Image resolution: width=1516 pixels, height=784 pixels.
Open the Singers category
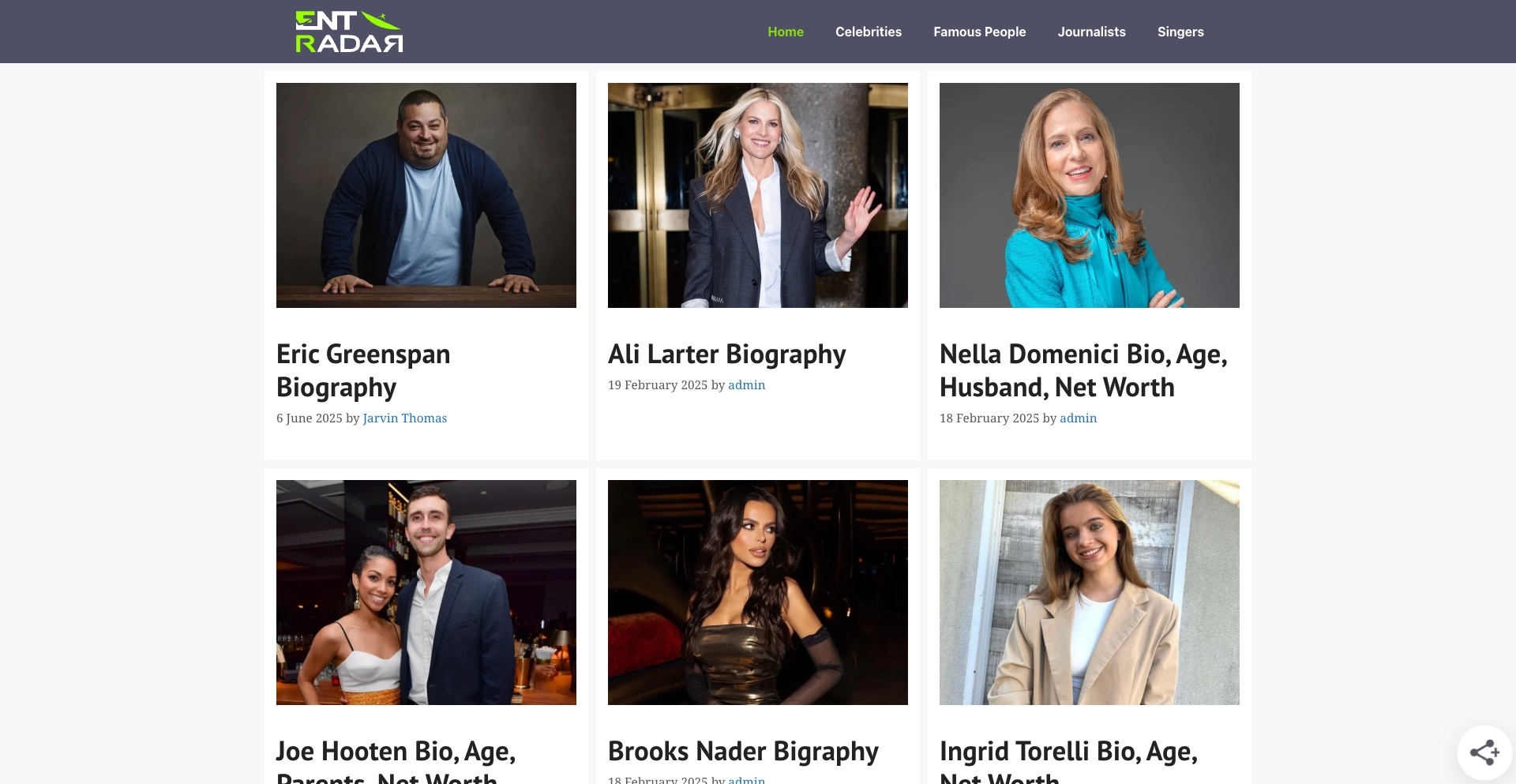(x=1180, y=32)
